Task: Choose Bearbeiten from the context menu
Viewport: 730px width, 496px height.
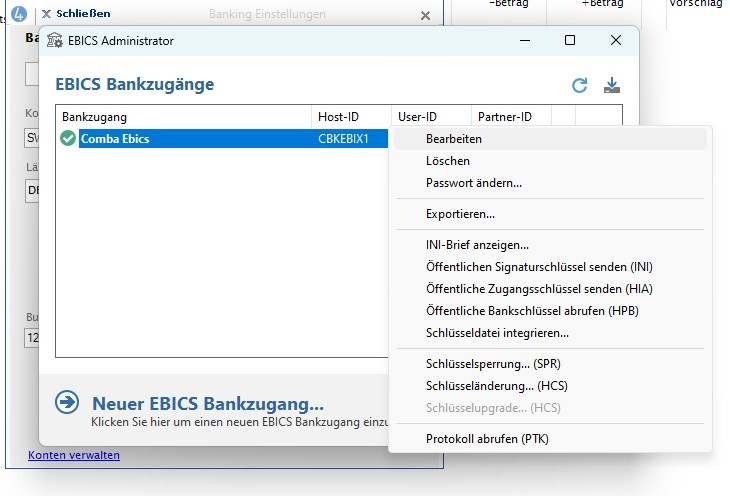Action: tap(454, 139)
